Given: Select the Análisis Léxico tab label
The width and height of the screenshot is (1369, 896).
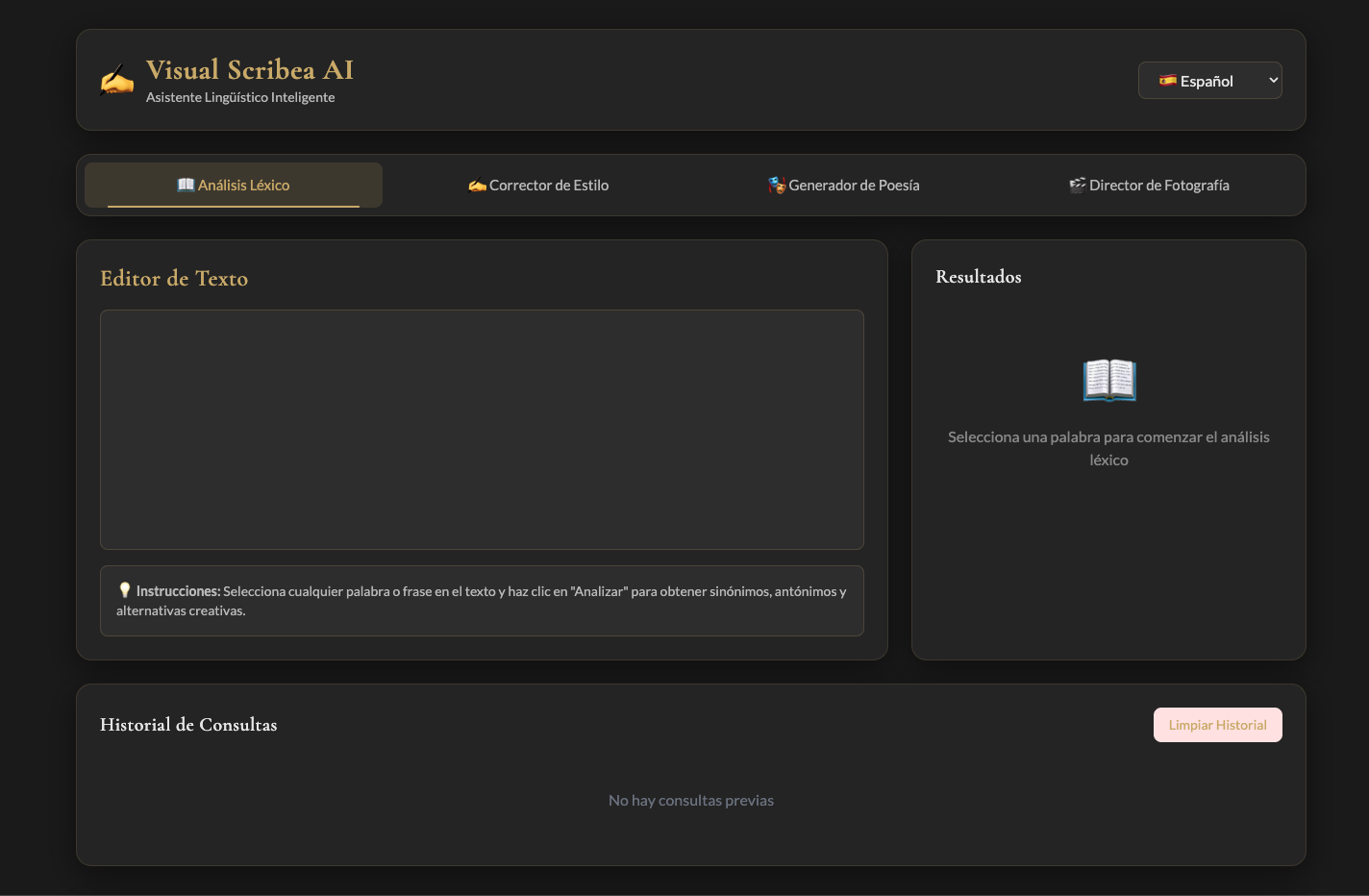Looking at the screenshot, I should coord(244,186).
